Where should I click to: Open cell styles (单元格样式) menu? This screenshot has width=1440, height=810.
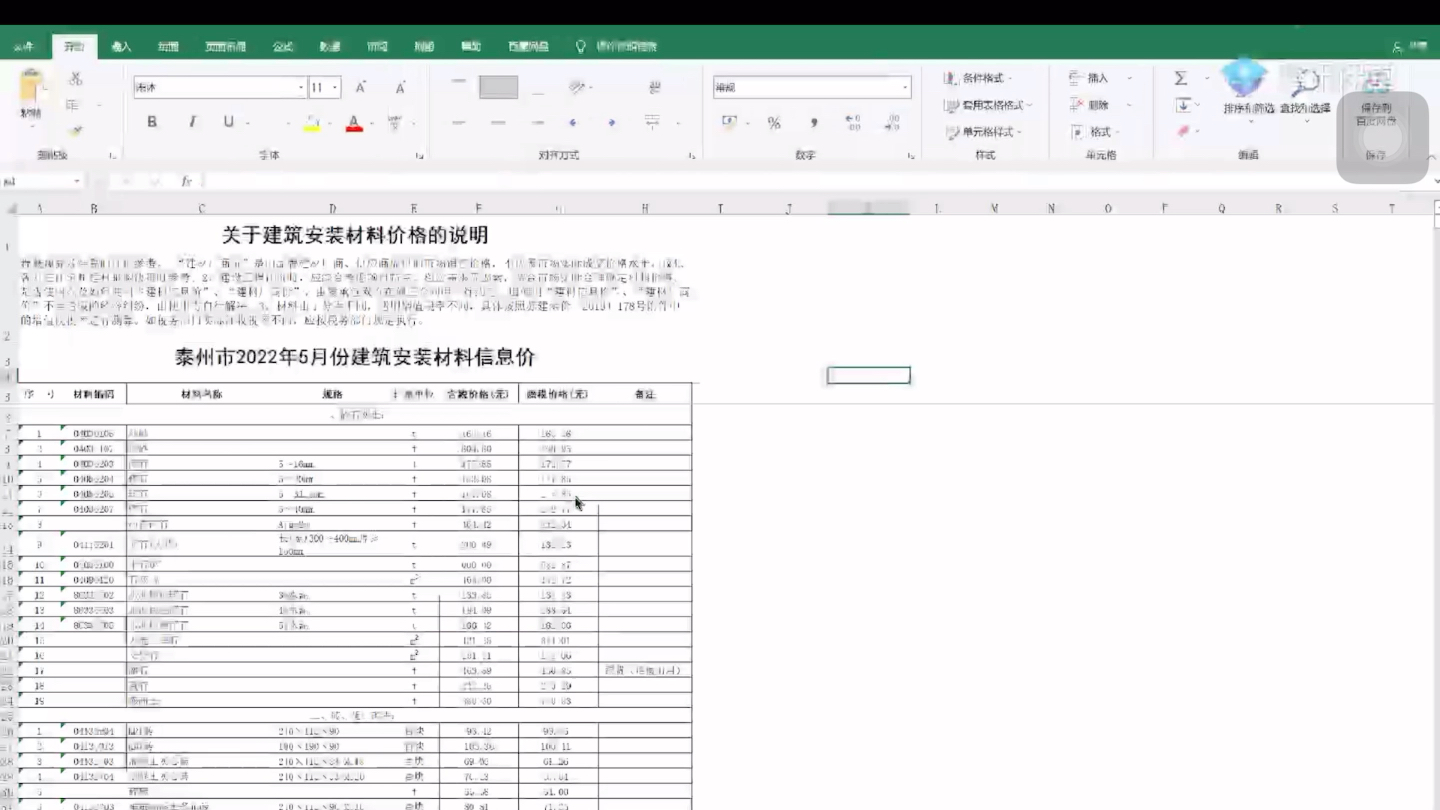tap(984, 132)
